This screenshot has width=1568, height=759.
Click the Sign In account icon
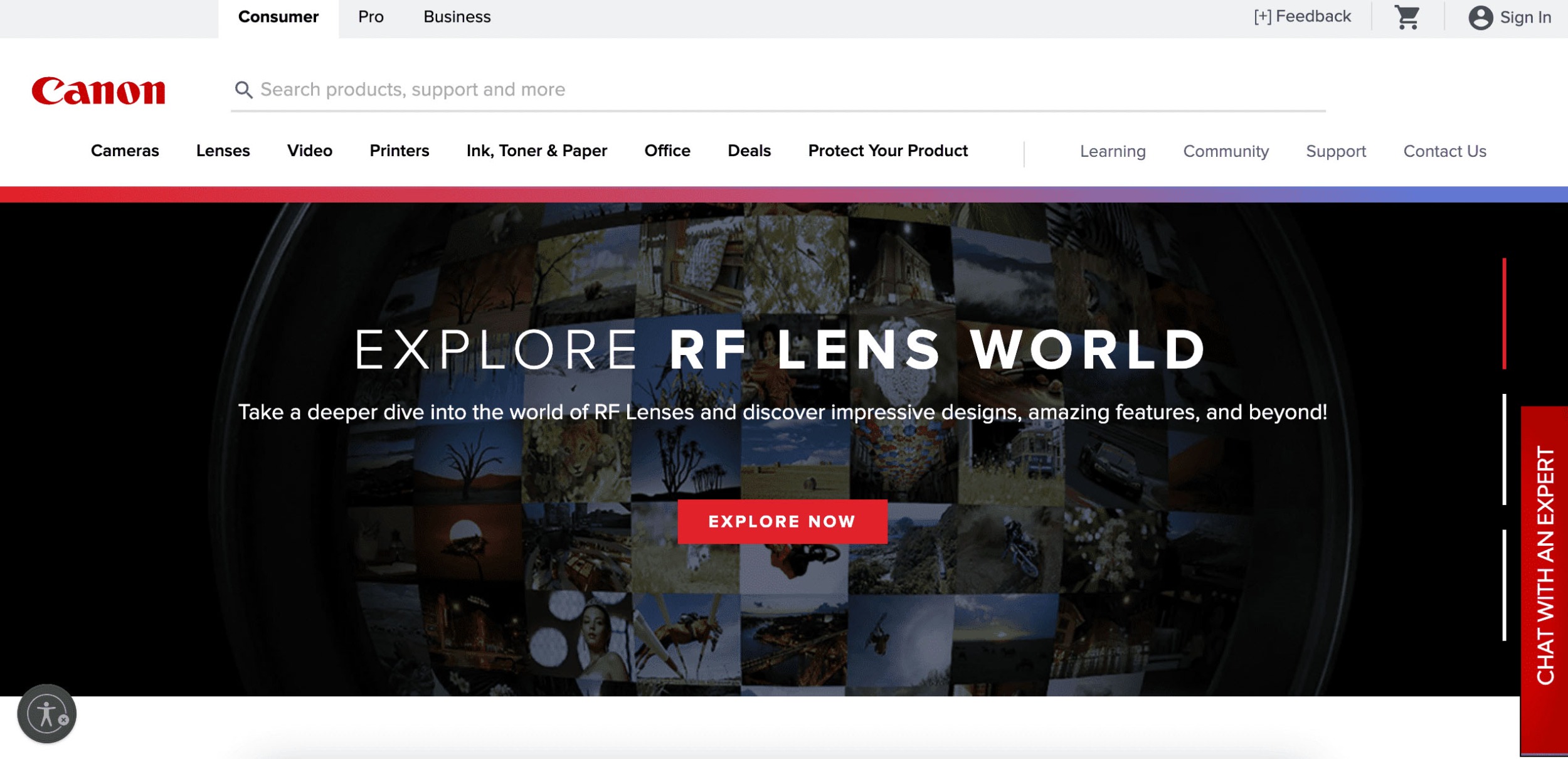pos(1481,18)
